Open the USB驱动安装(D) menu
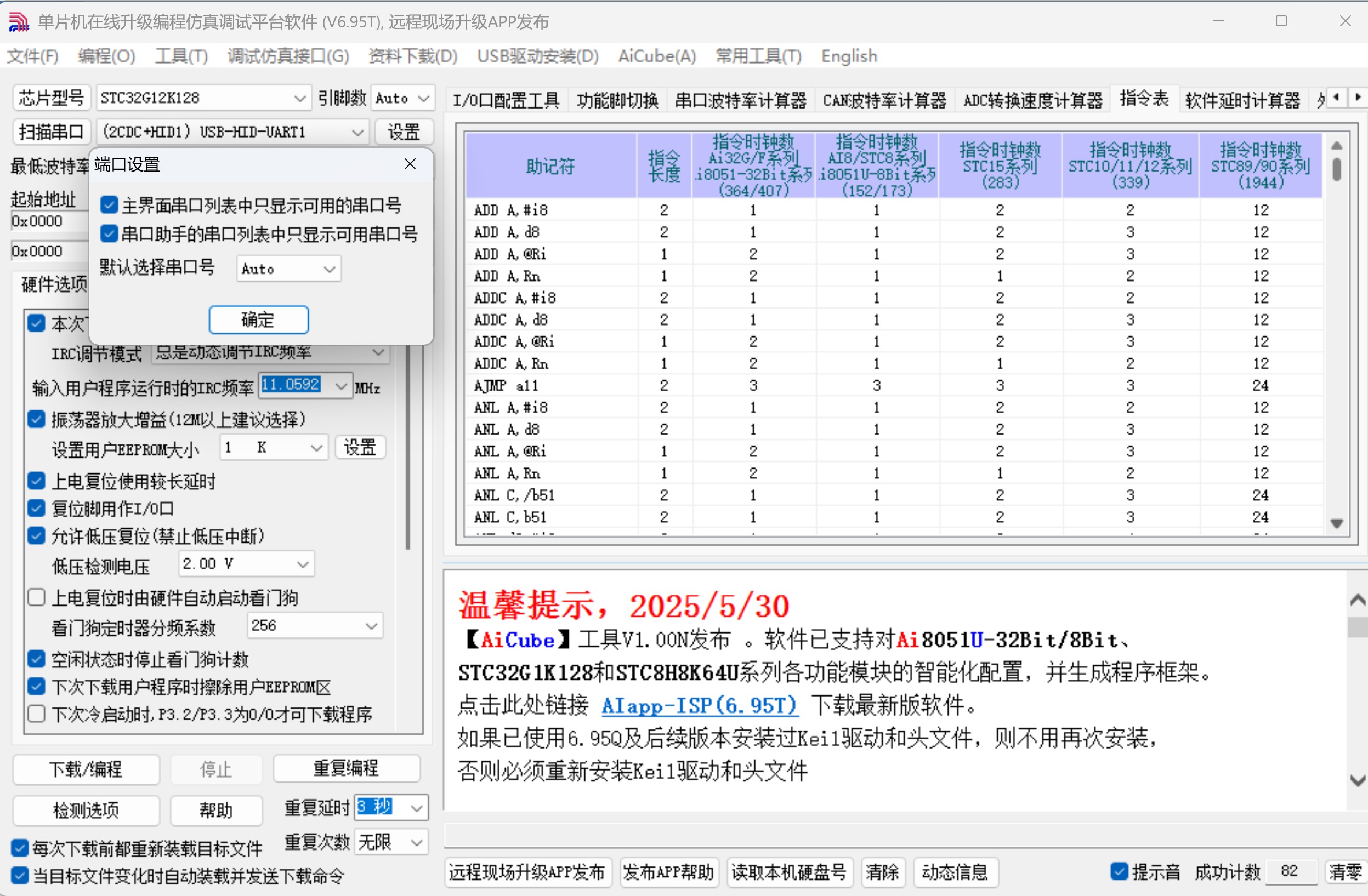 537,56
